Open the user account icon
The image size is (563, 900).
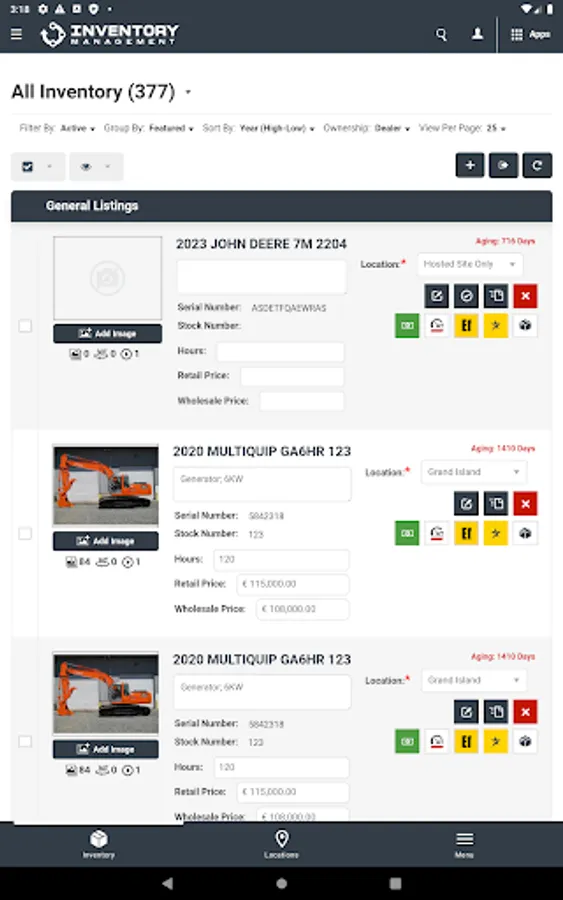pyautogui.click(x=477, y=34)
